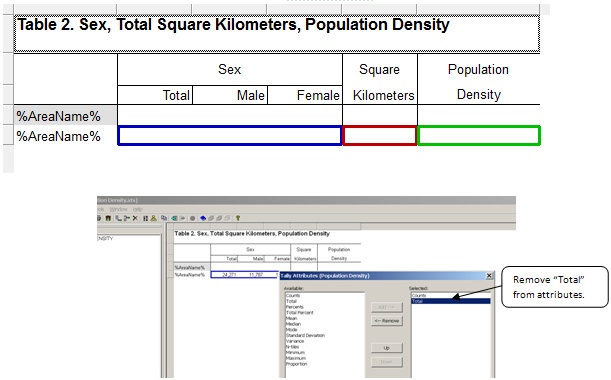Select Percents in the Available list
This screenshot has width=611, height=380.
[x=295, y=307]
